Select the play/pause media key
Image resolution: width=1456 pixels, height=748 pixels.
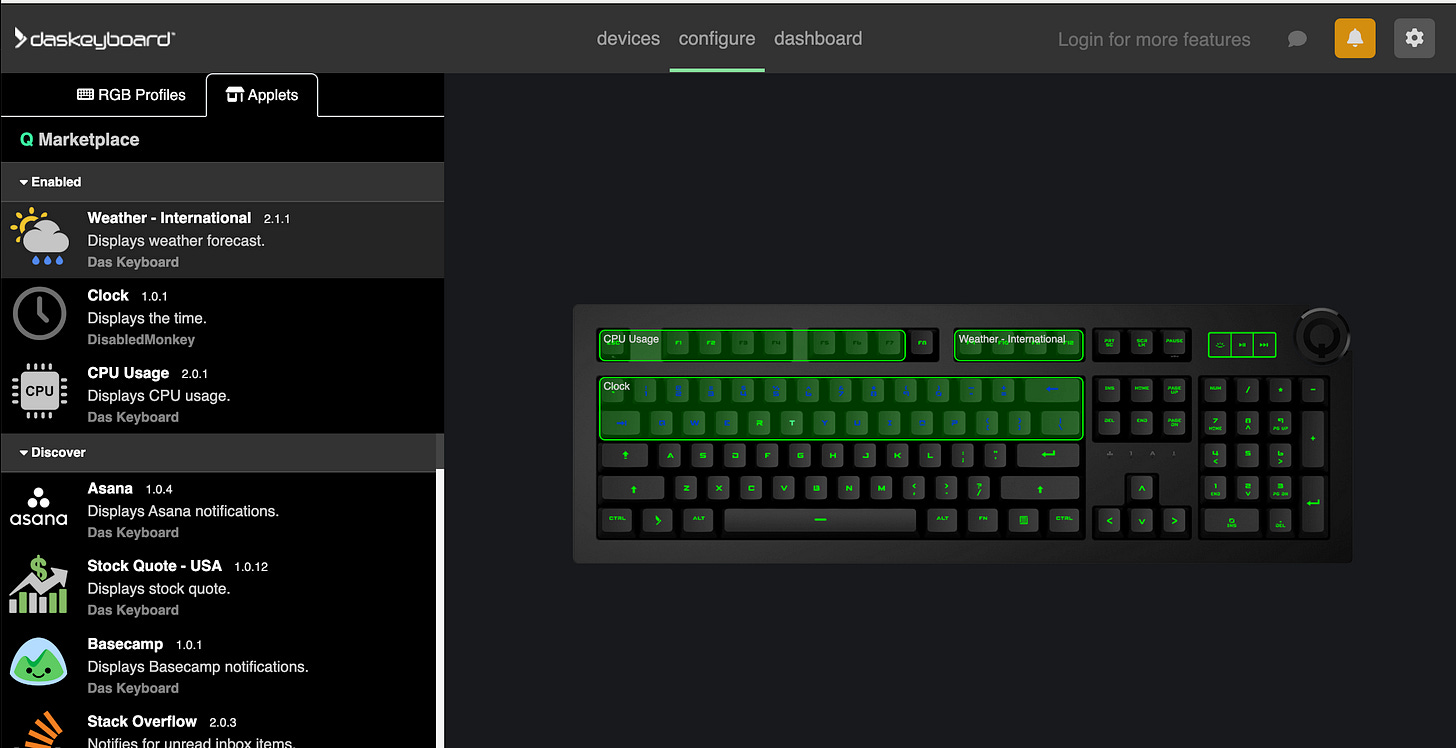coord(1242,344)
